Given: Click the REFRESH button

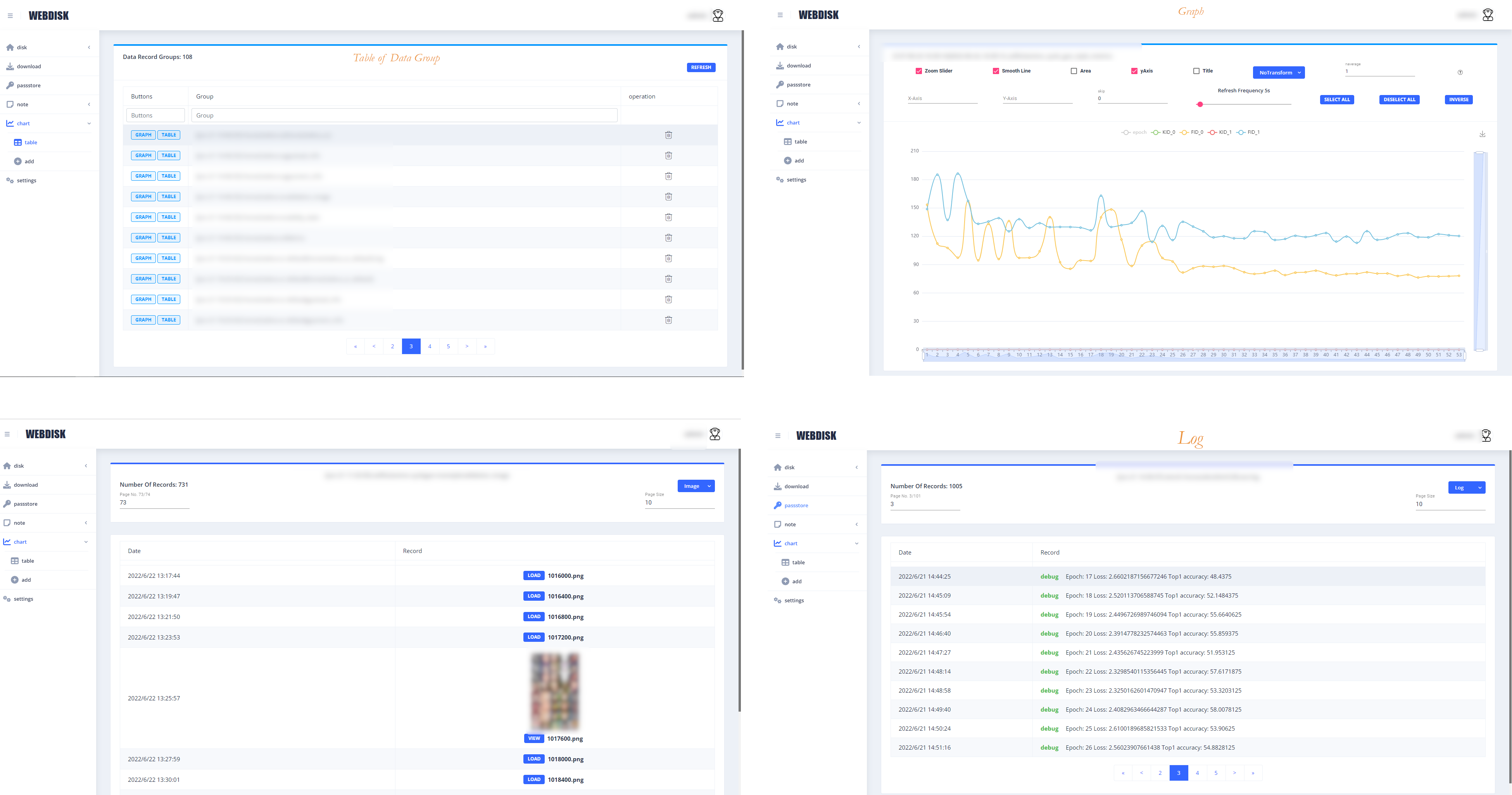Looking at the screenshot, I should click(701, 67).
